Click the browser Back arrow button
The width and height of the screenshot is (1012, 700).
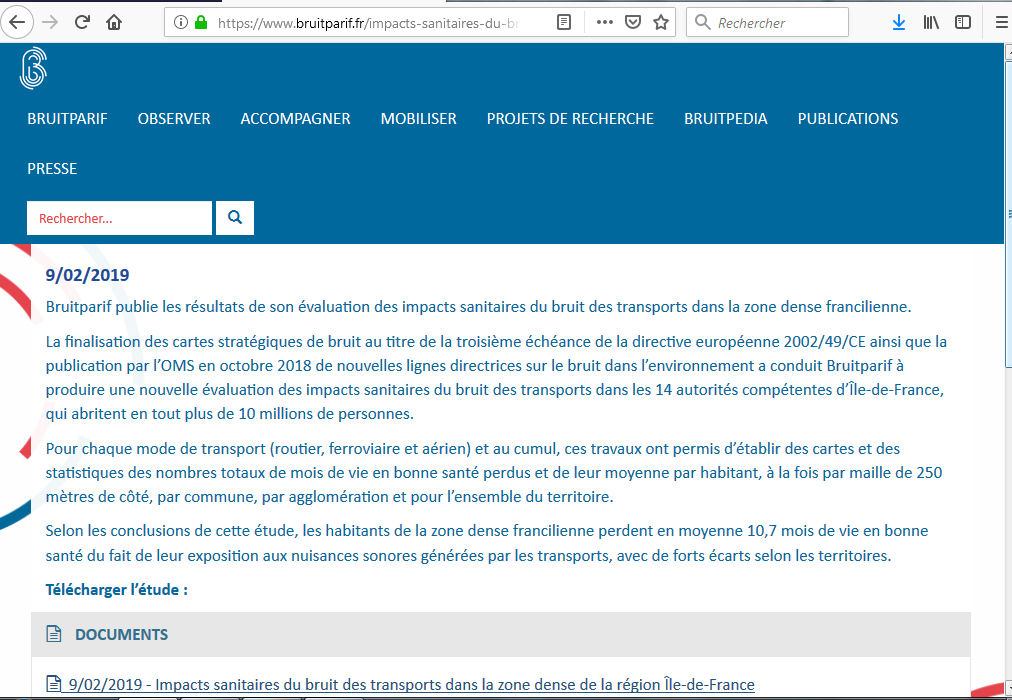pos(17,23)
